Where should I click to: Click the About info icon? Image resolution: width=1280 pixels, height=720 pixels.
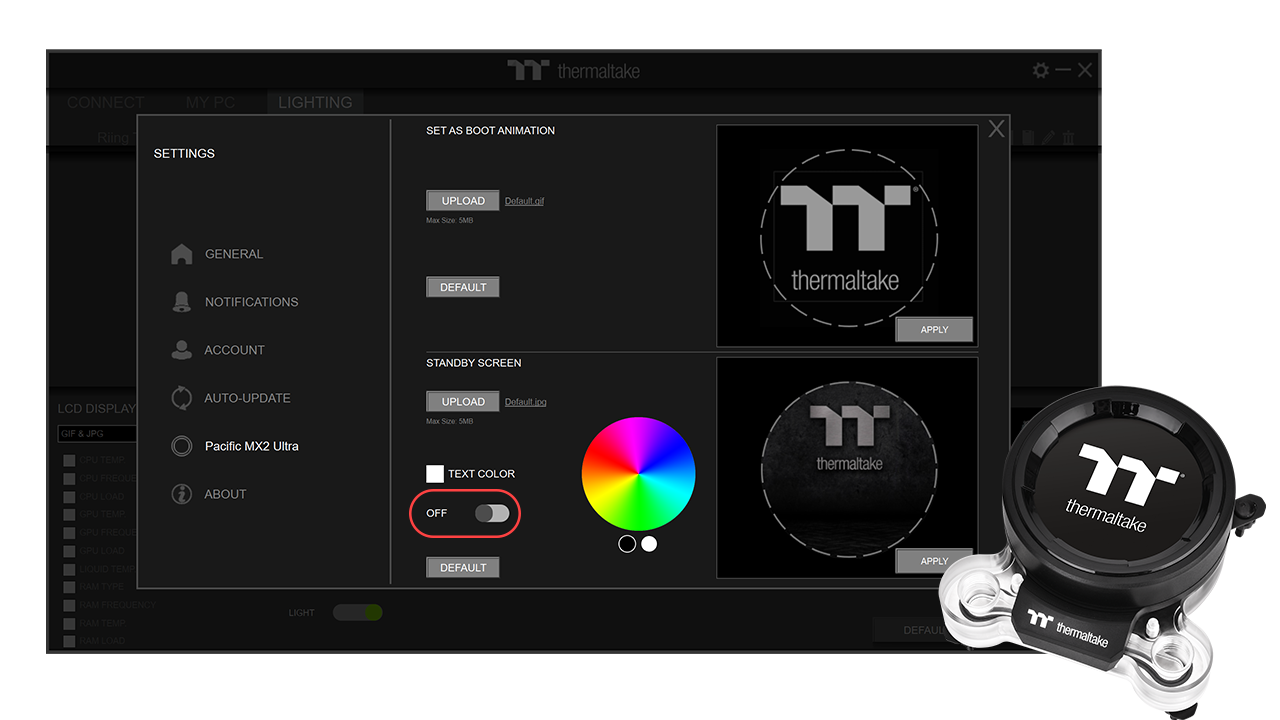coord(181,494)
